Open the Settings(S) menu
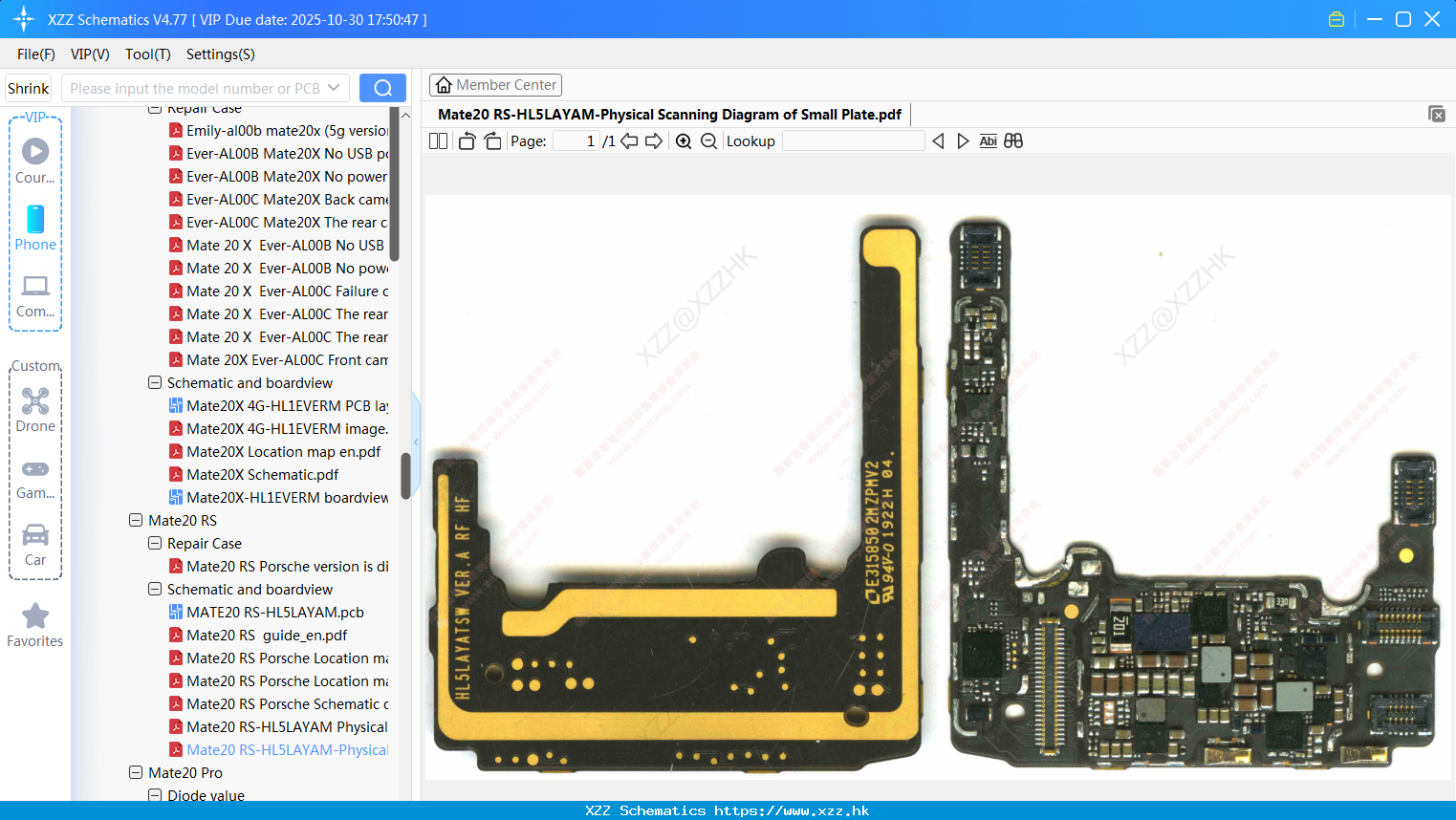Image resolution: width=1456 pixels, height=820 pixels. [221, 54]
